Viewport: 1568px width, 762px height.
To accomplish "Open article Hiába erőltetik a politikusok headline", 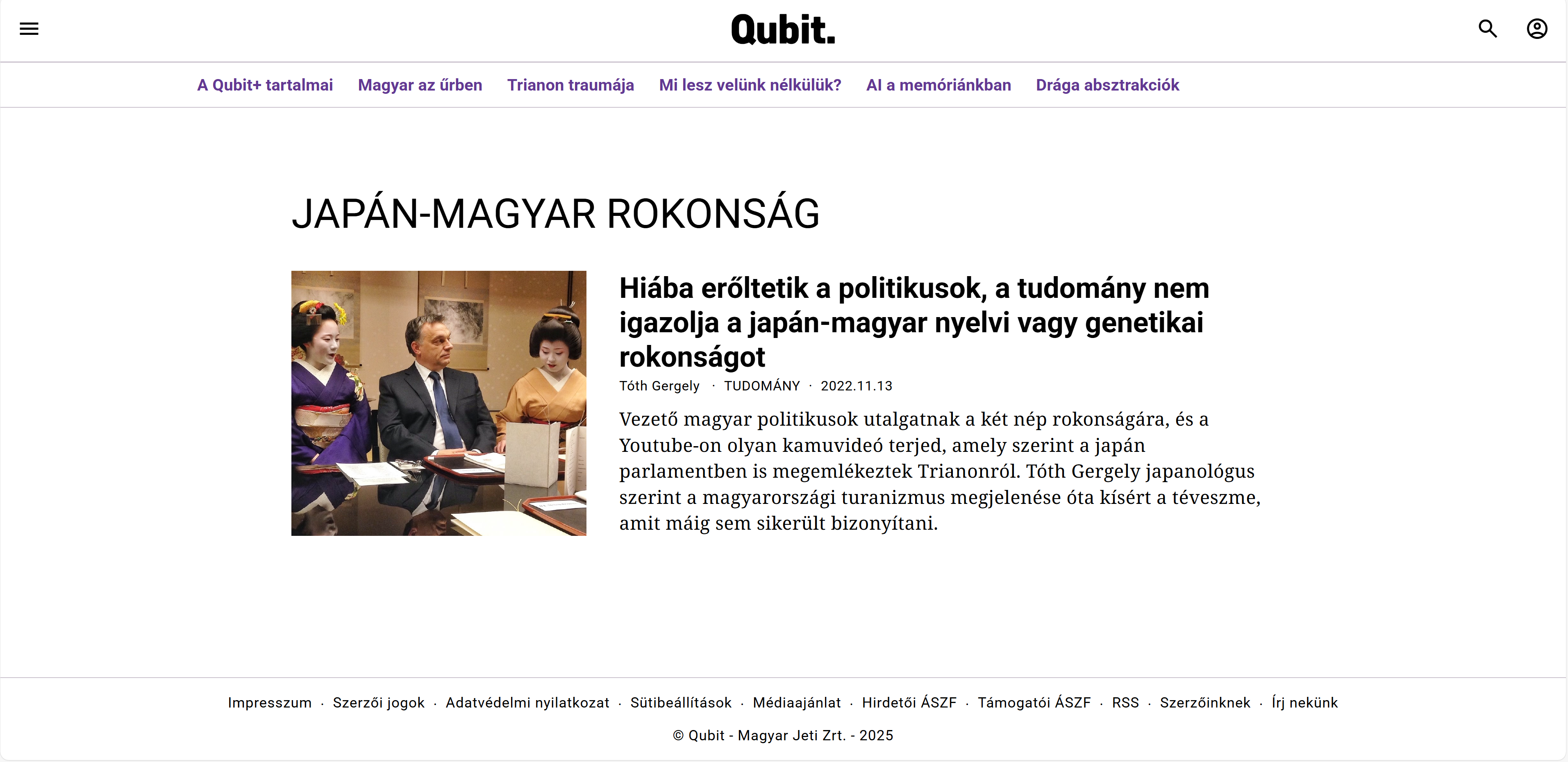I will (x=914, y=322).
